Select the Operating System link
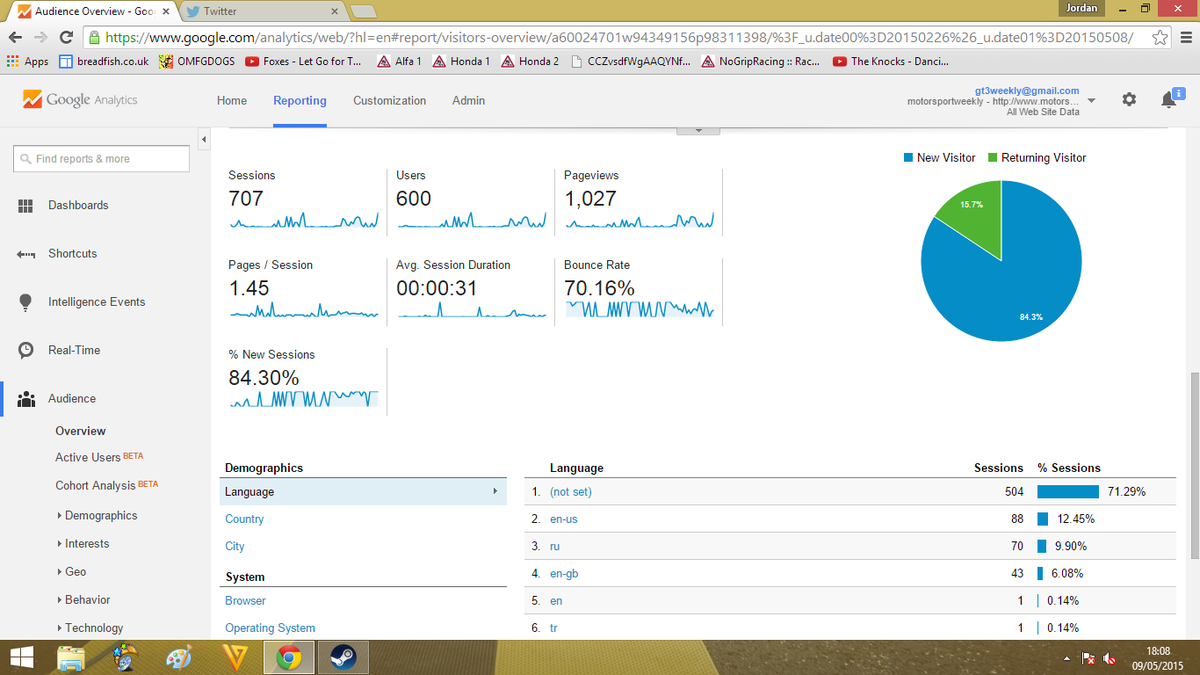 [x=270, y=628]
